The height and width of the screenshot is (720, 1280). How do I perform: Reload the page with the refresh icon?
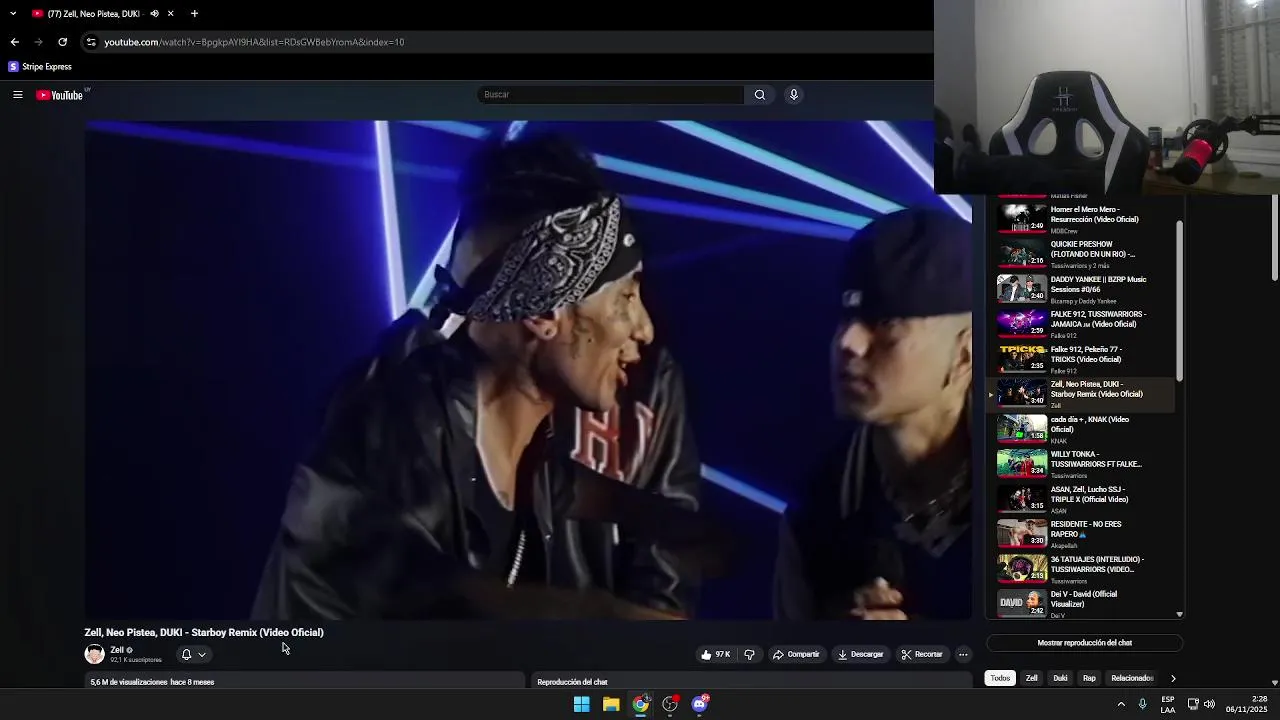[62, 42]
